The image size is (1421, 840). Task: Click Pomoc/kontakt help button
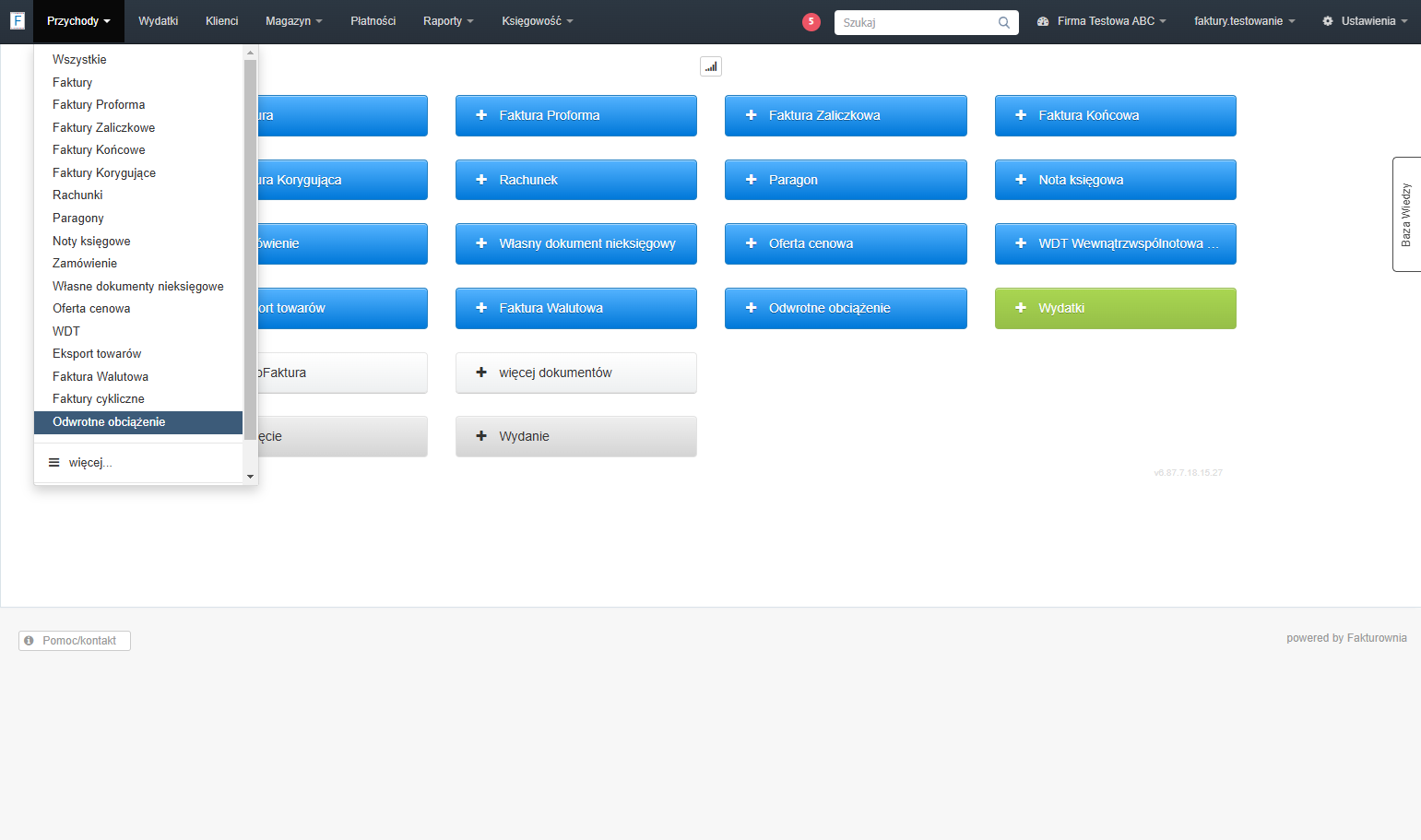tap(75, 641)
